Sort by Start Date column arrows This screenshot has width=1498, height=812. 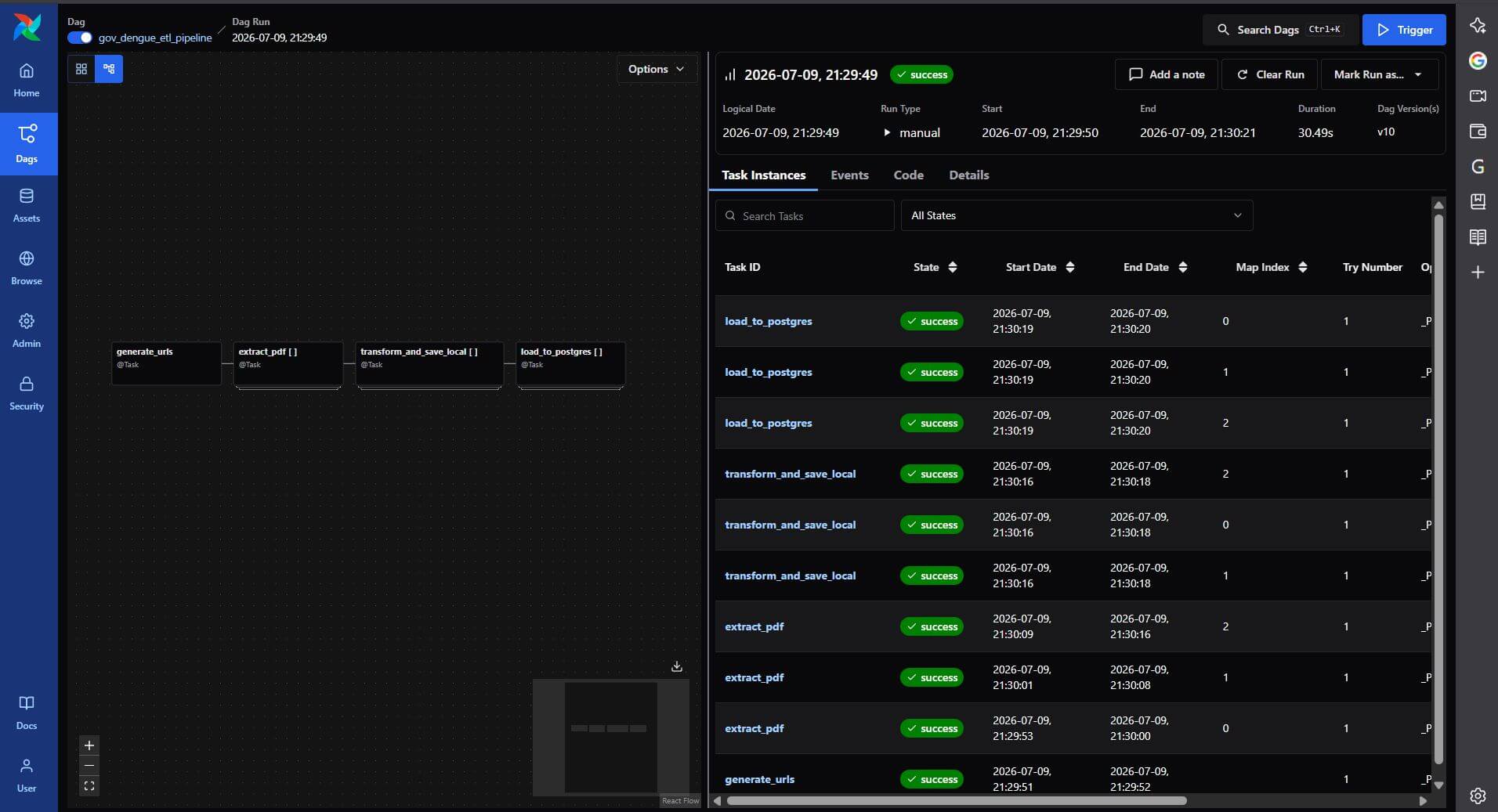pyautogui.click(x=1070, y=267)
